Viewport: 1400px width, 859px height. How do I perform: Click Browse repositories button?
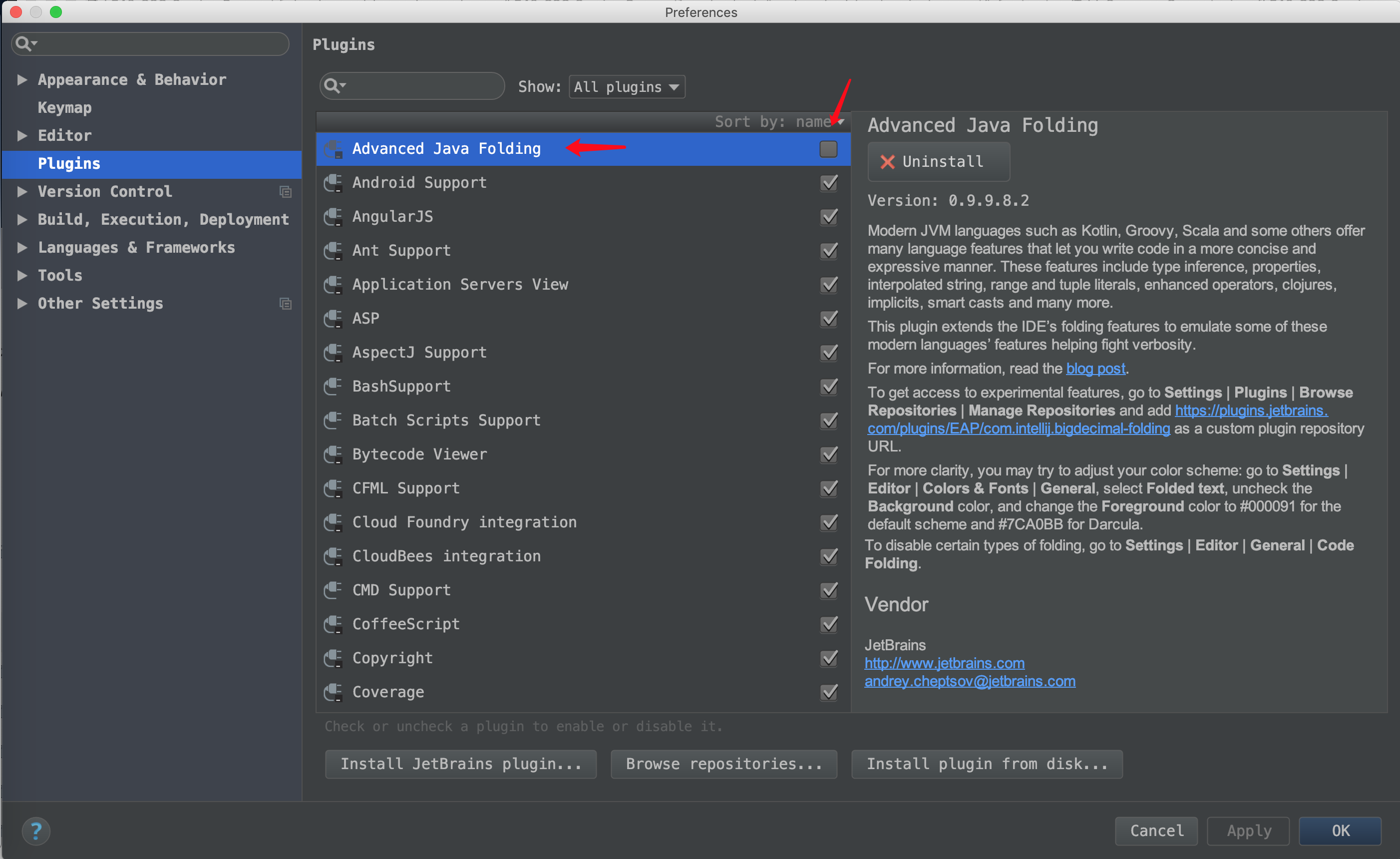(x=724, y=764)
